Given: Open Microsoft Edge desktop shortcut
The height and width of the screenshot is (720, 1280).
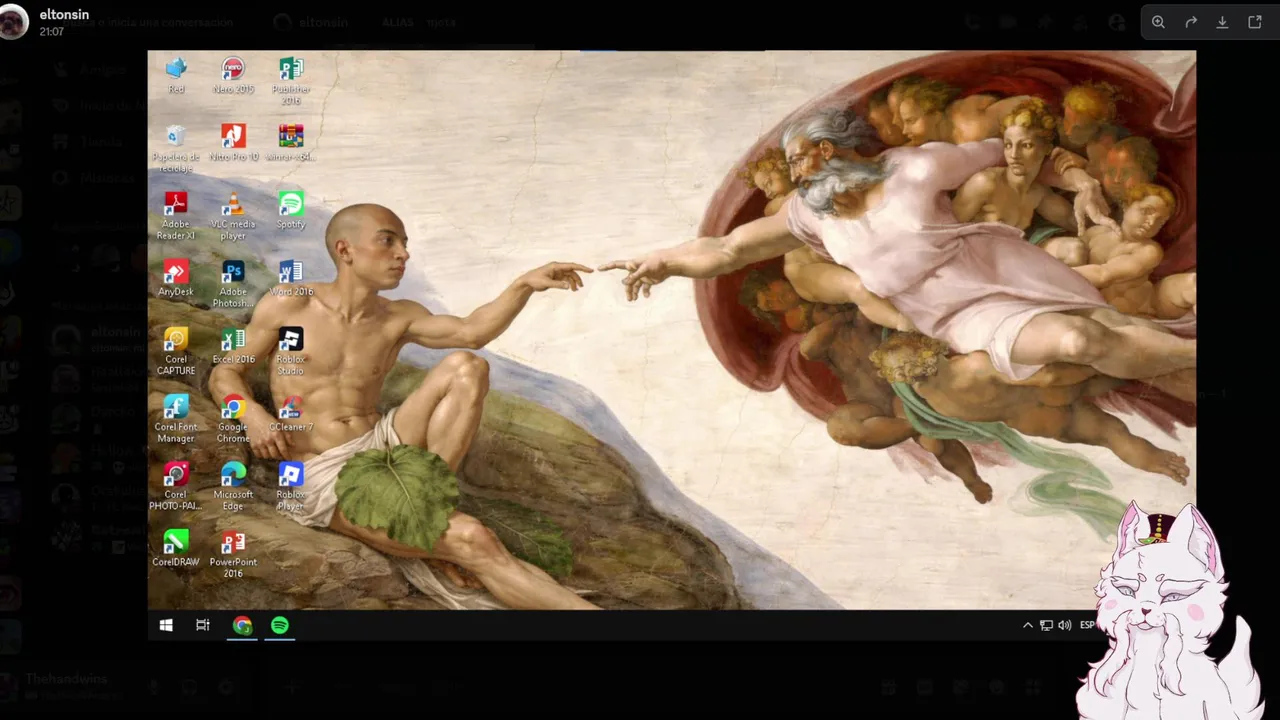Looking at the screenshot, I should pyautogui.click(x=233, y=486).
